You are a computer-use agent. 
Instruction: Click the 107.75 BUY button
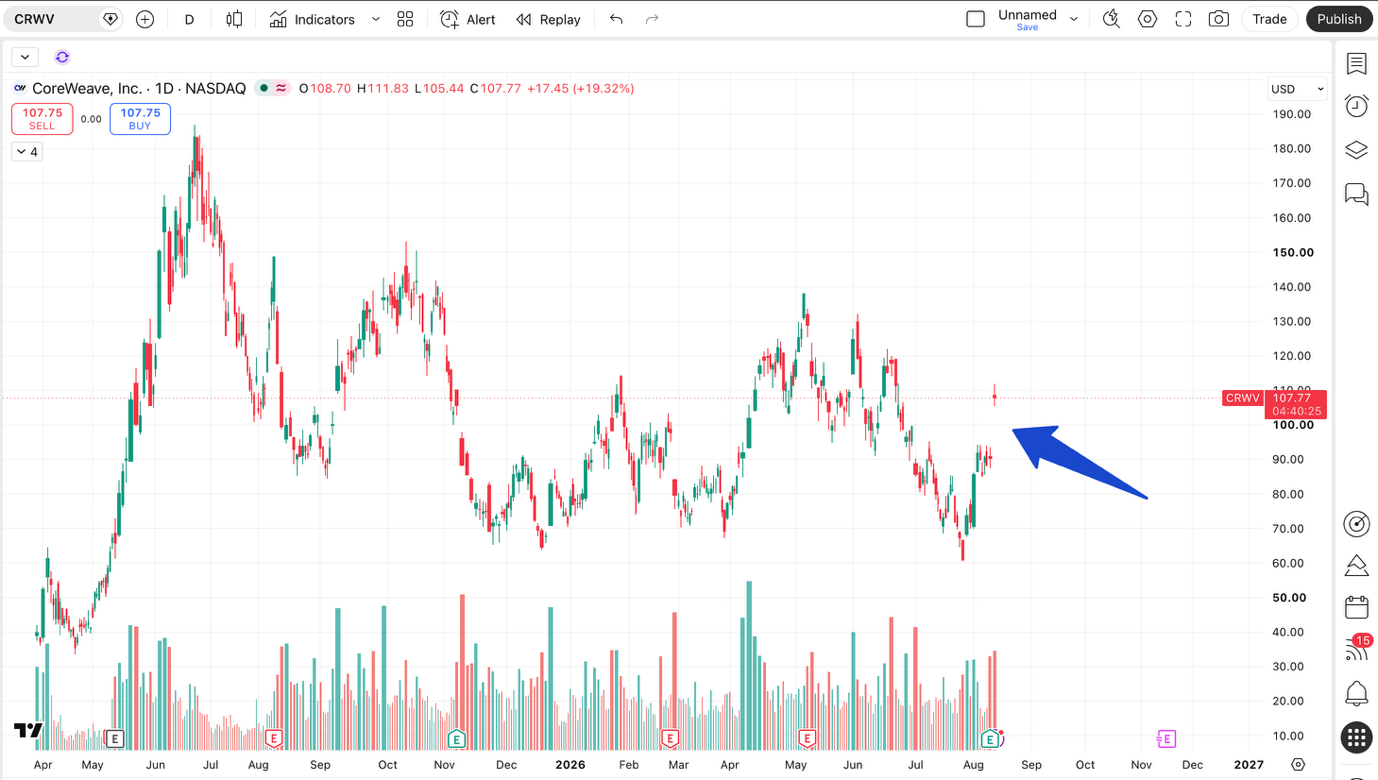pos(140,119)
